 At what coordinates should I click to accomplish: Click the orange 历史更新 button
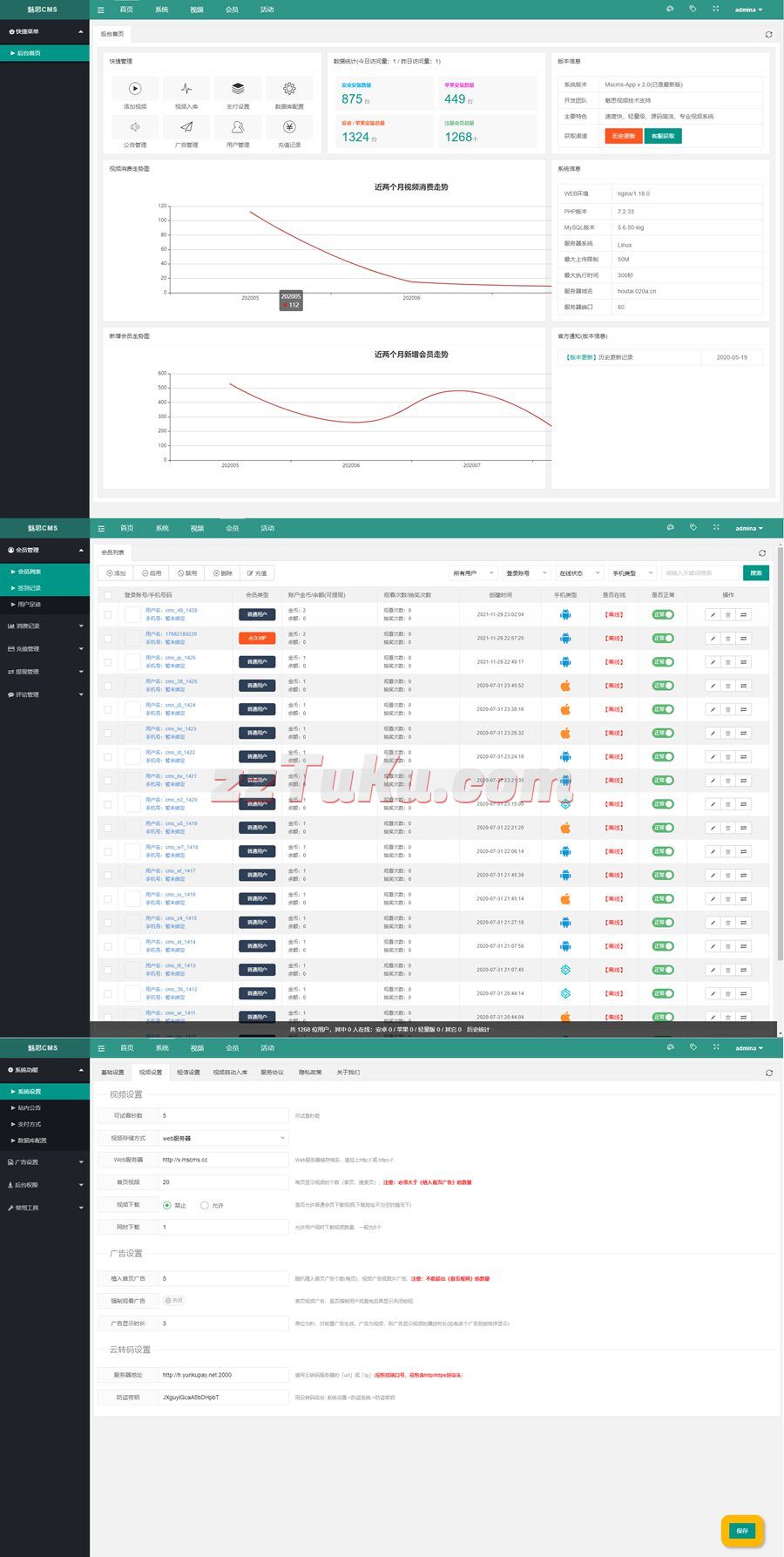[x=623, y=136]
